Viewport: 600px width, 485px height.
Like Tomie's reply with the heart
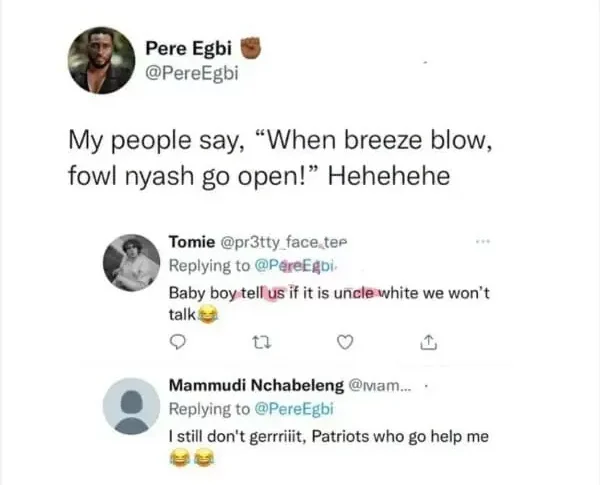coord(343,343)
